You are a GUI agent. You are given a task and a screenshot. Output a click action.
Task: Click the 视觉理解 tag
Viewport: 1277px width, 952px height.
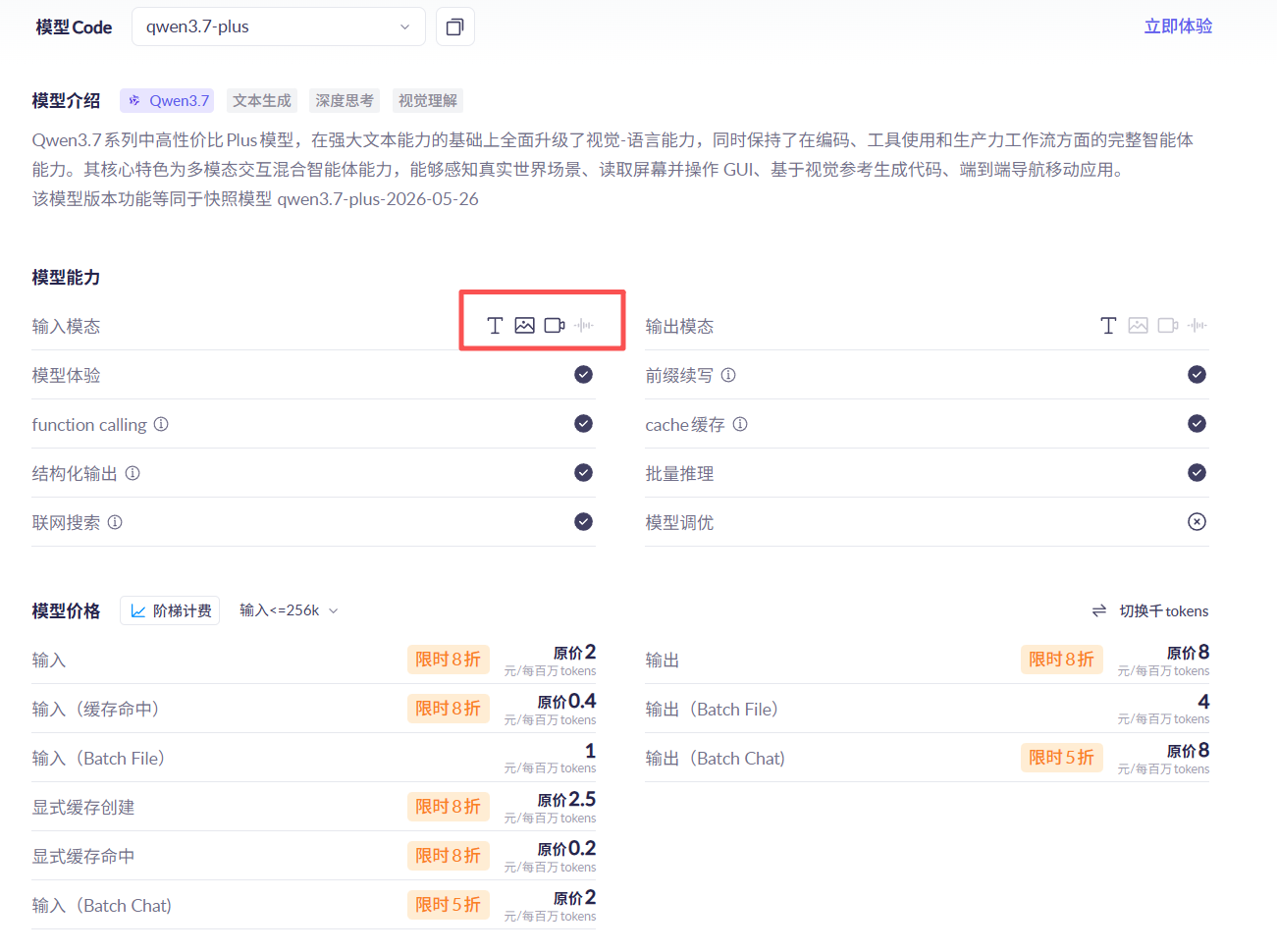[428, 100]
